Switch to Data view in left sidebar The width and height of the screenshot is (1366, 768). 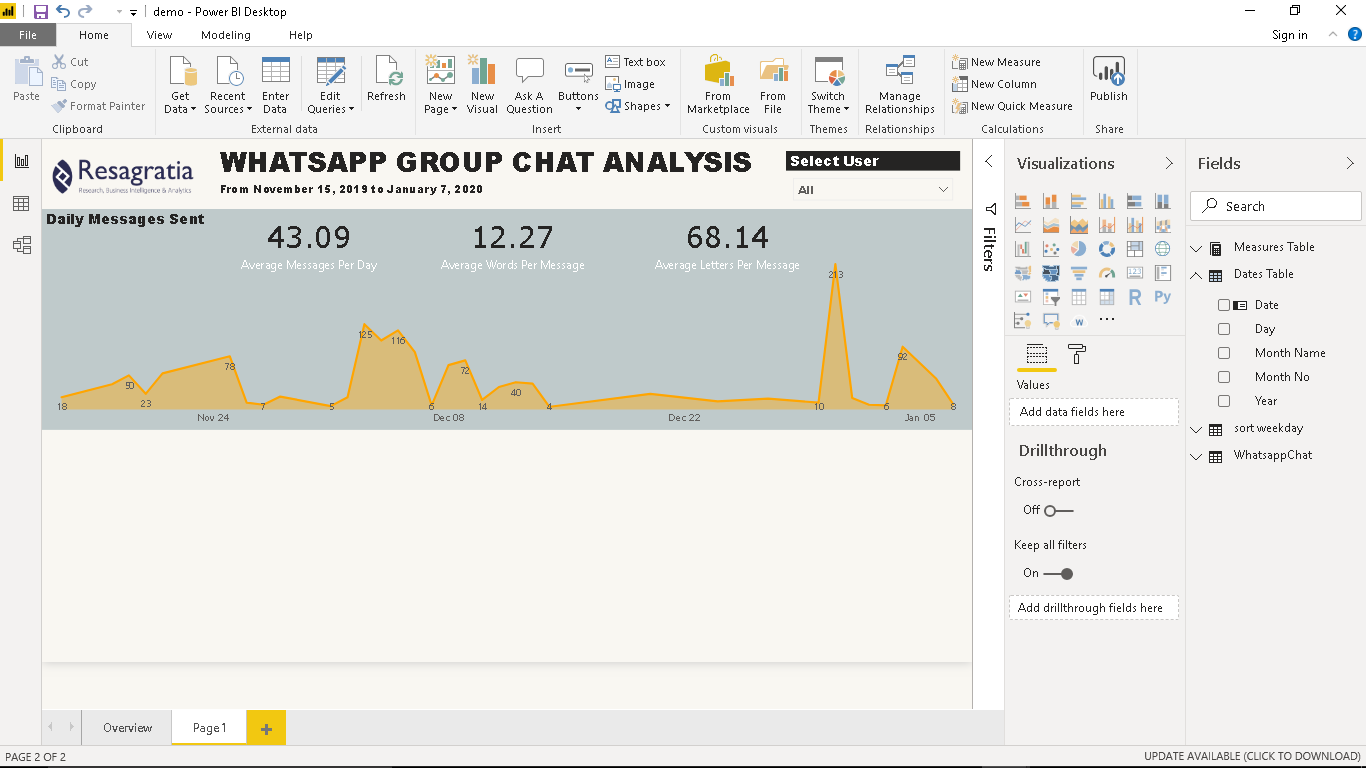tap(21, 204)
